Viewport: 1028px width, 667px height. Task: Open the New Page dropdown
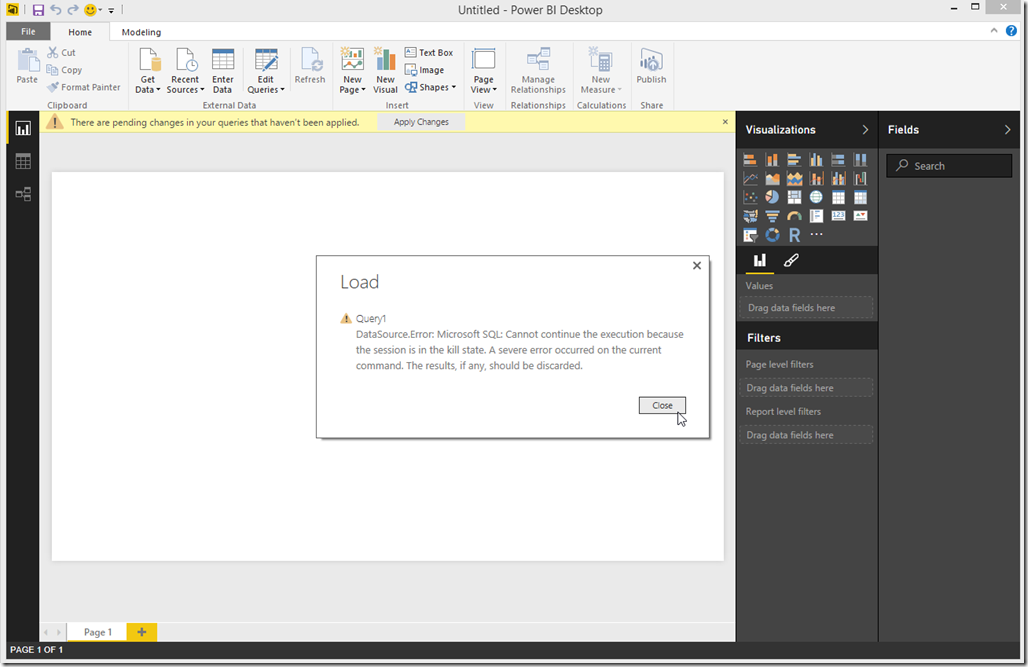[x=352, y=71]
